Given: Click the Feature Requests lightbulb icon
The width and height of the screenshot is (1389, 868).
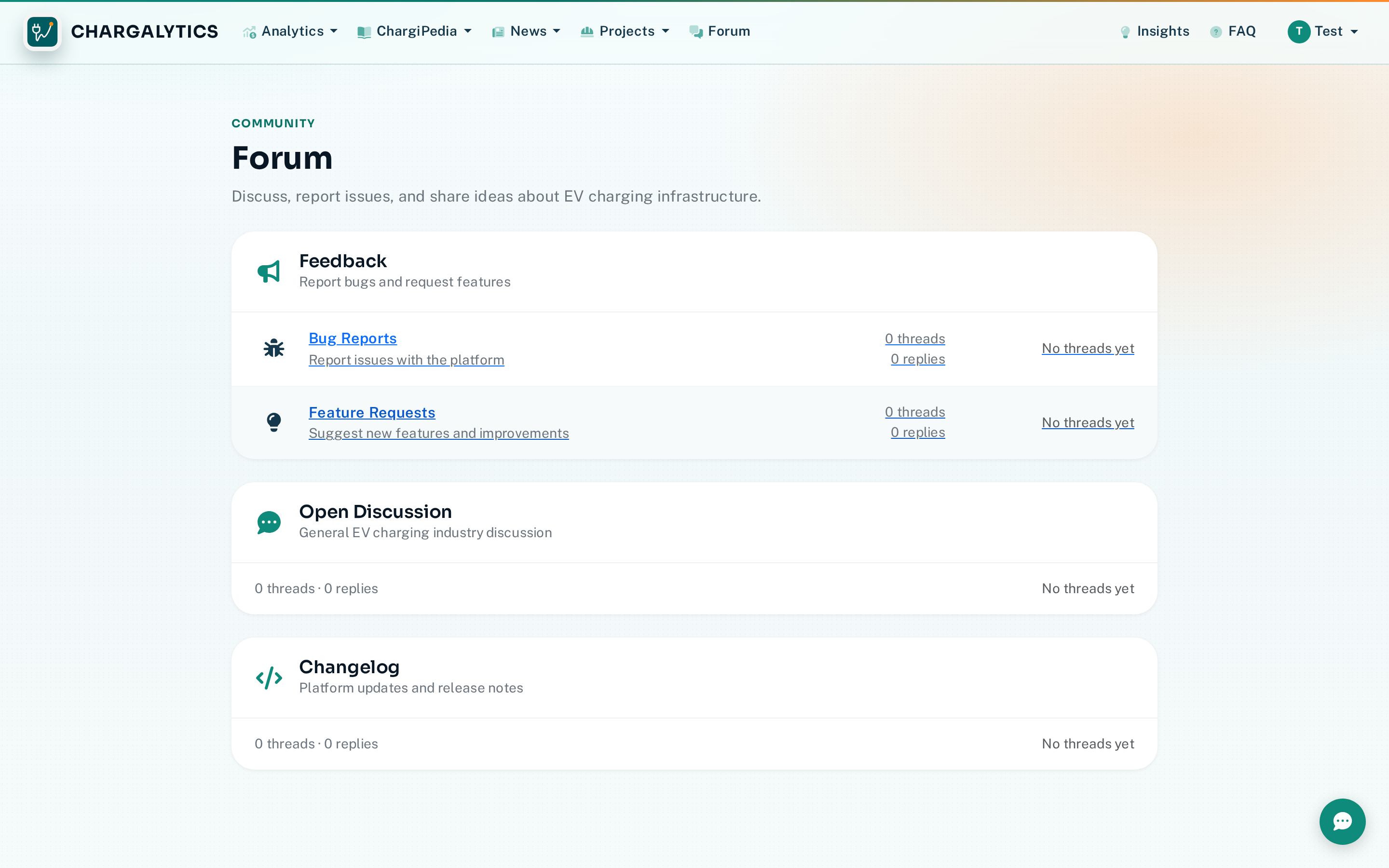Looking at the screenshot, I should point(274,422).
